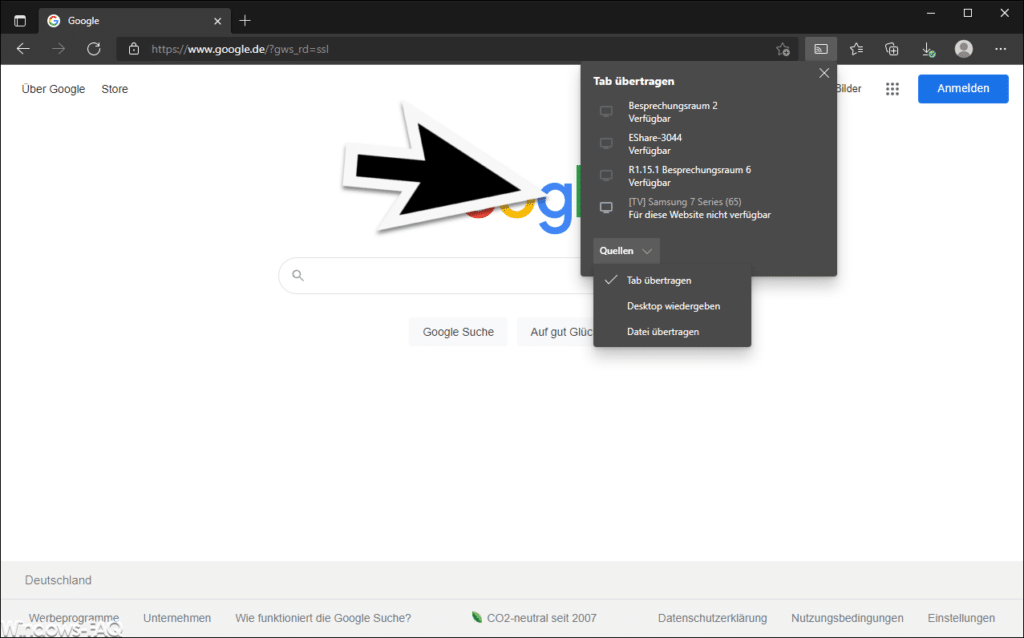Open the Downloads icon
This screenshot has height=638, width=1024.
tap(928, 50)
